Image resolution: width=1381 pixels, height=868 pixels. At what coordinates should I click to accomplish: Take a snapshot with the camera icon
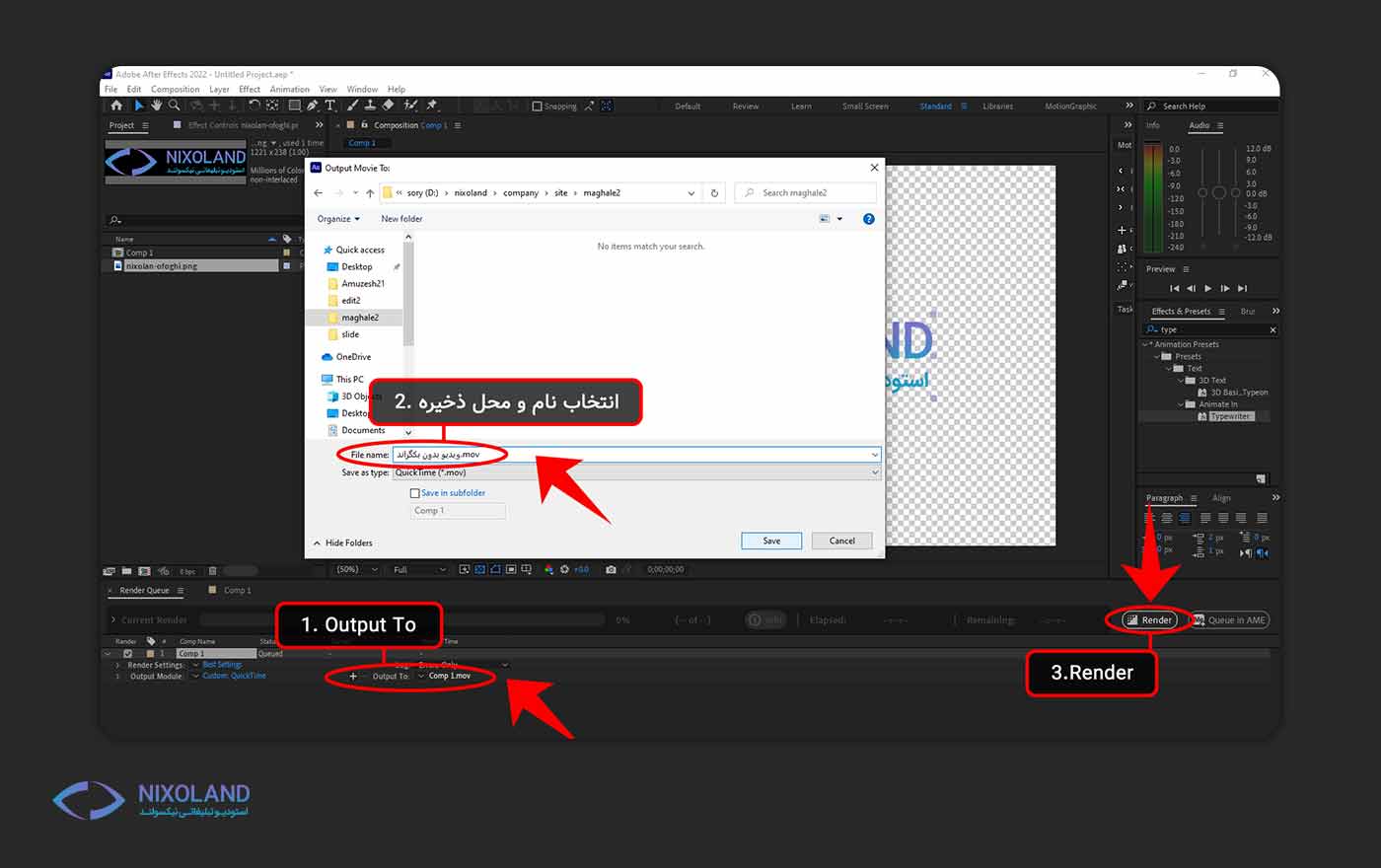pyautogui.click(x=611, y=569)
